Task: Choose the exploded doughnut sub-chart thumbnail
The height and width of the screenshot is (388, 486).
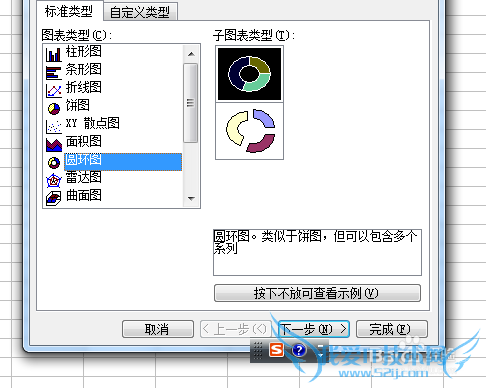Action: (249, 131)
